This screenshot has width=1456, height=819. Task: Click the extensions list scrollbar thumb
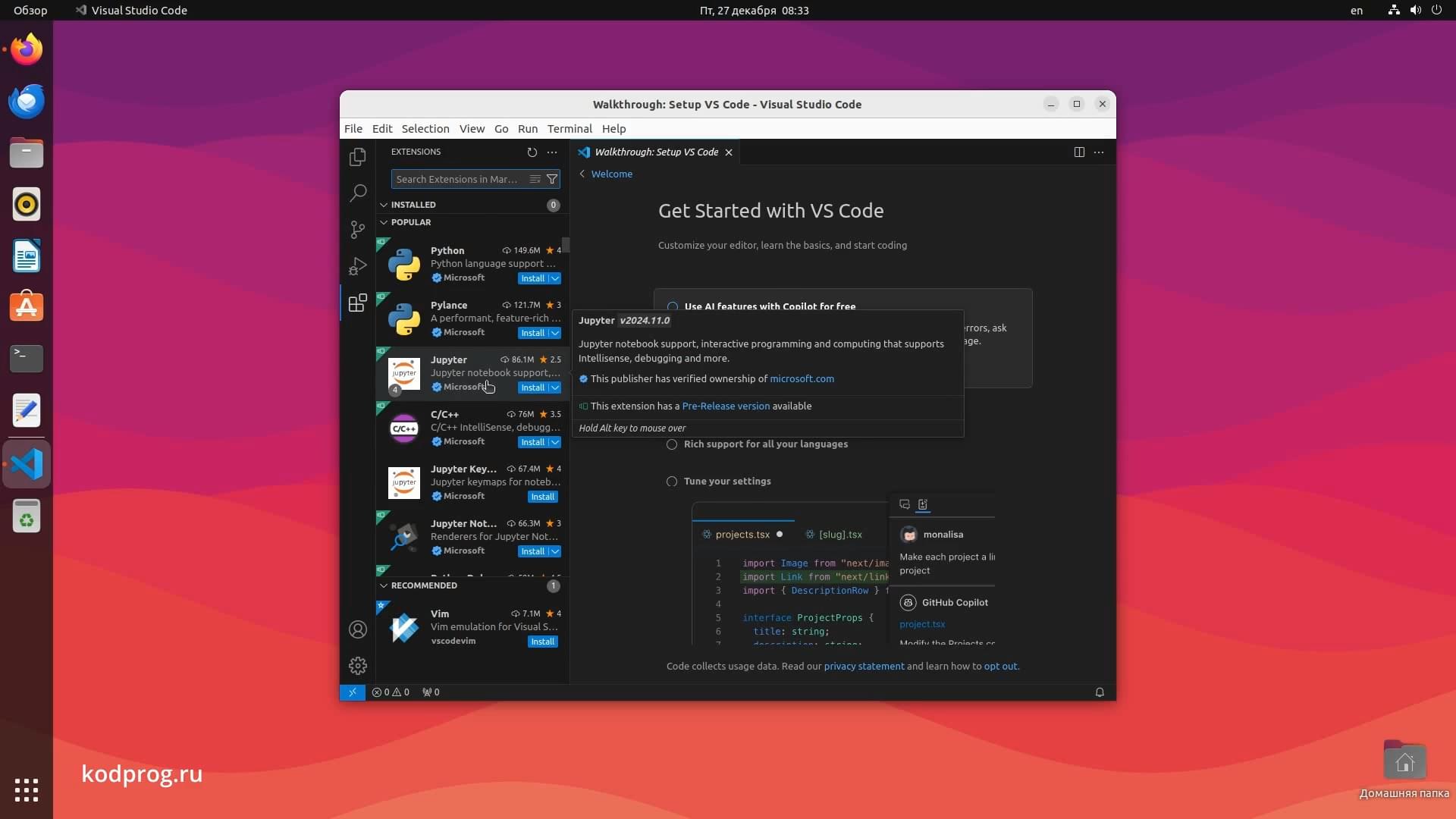pos(566,246)
